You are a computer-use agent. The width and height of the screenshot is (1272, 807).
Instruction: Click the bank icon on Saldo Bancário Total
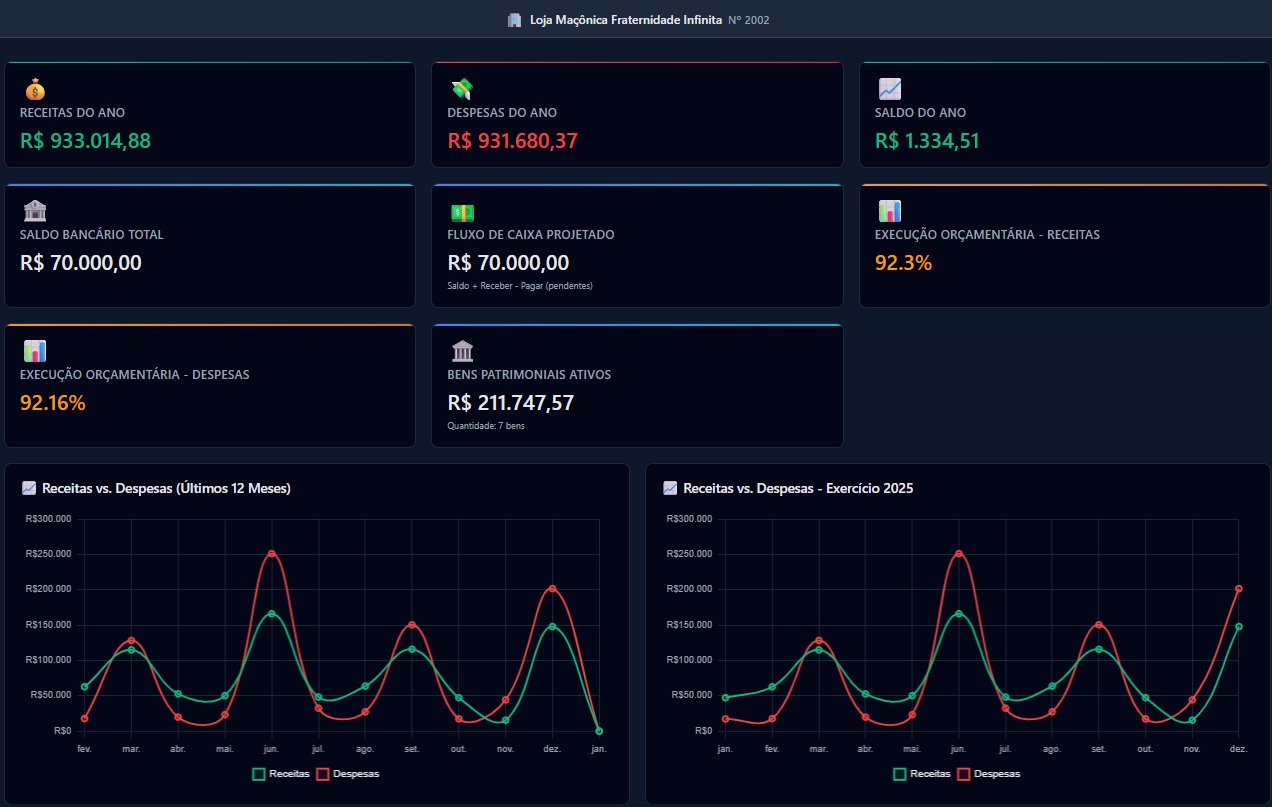(x=34, y=210)
